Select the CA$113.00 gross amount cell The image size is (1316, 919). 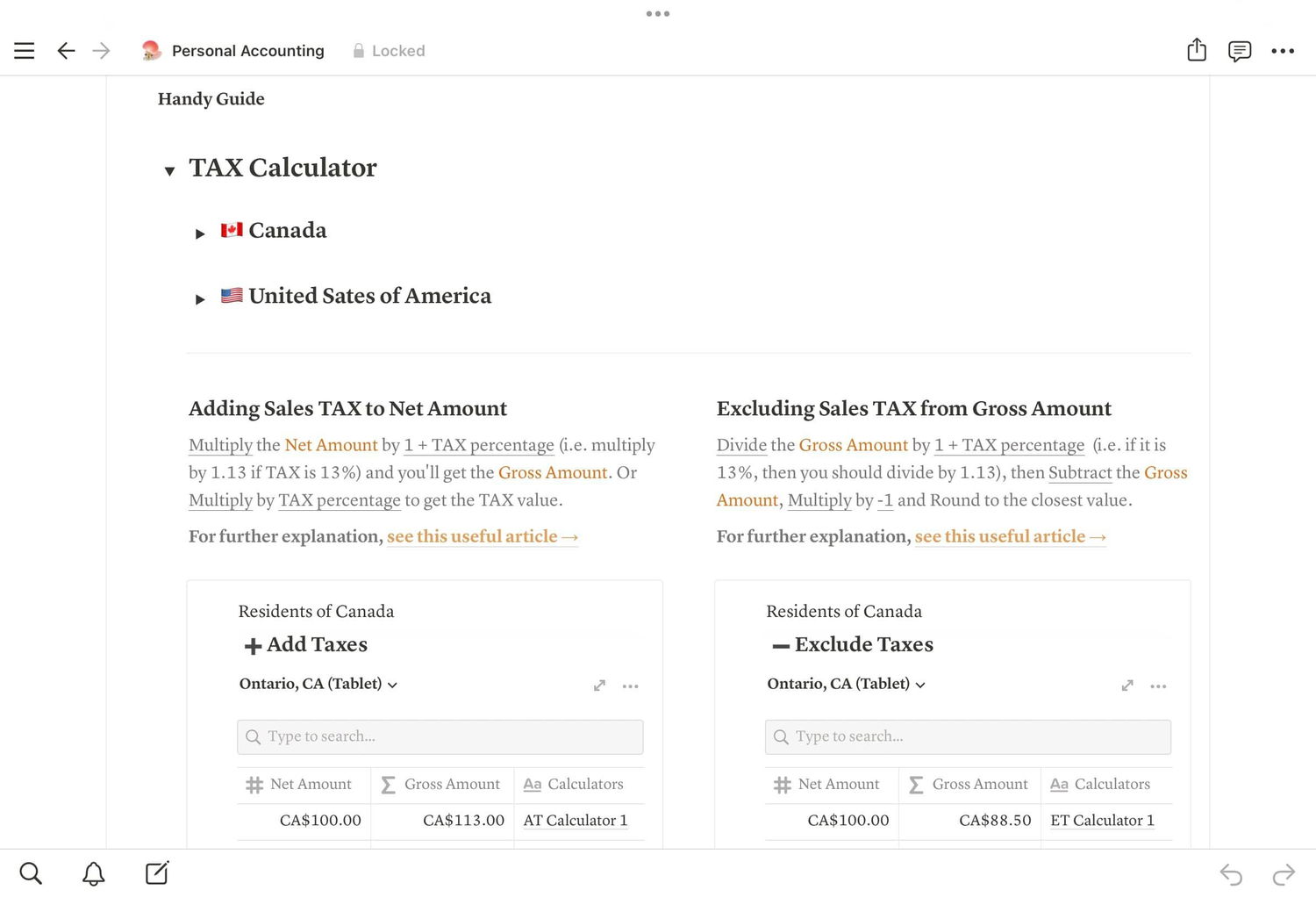point(442,821)
